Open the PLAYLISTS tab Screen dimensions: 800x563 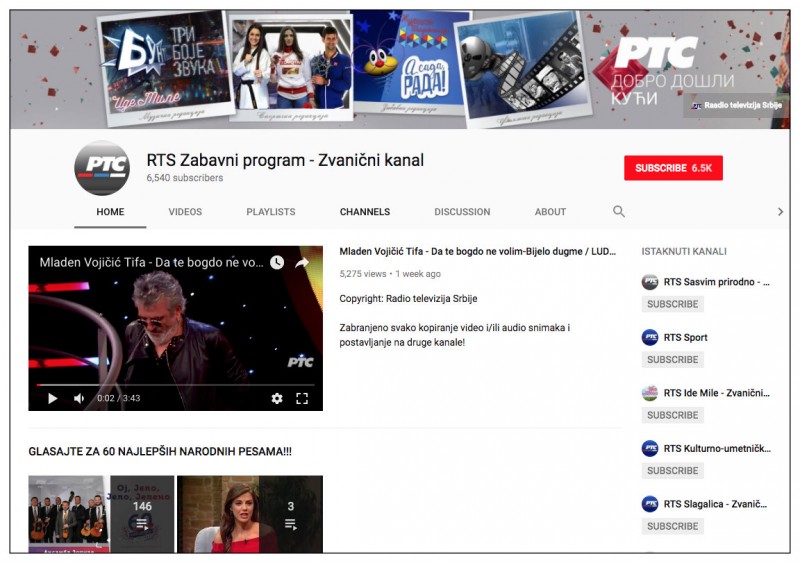(271, 212)
